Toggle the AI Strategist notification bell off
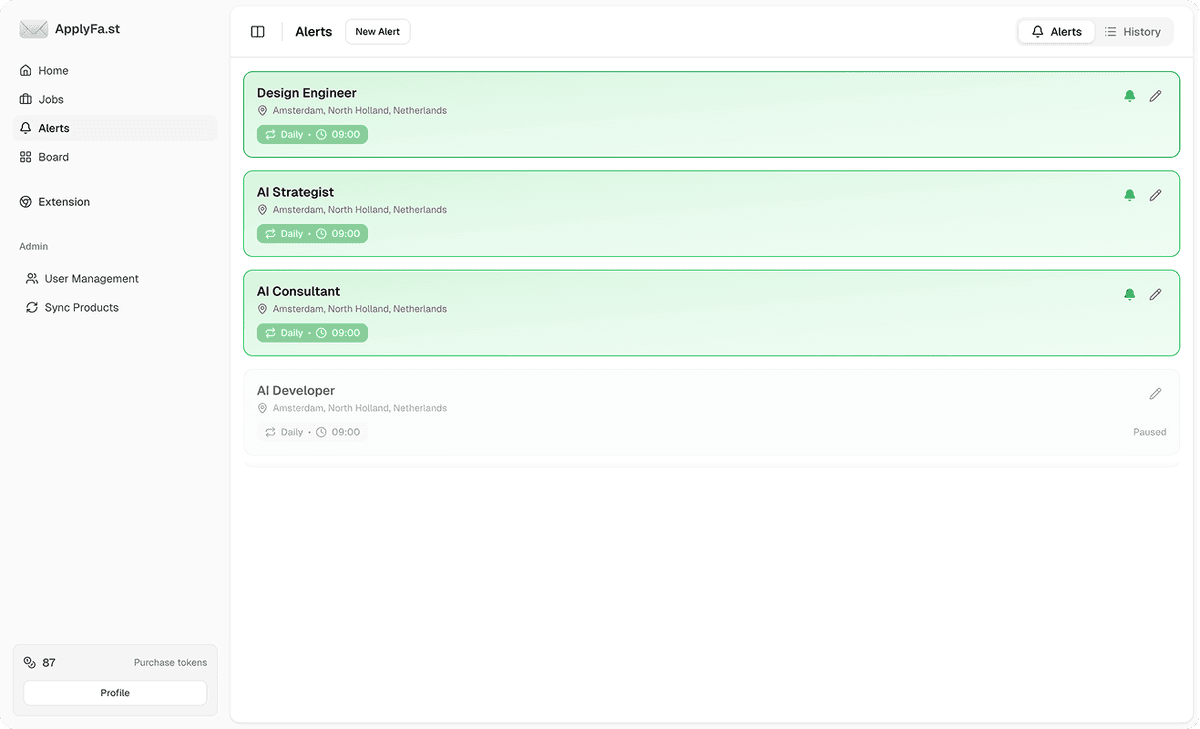 pyautogui.click(x=1129, y=195)
